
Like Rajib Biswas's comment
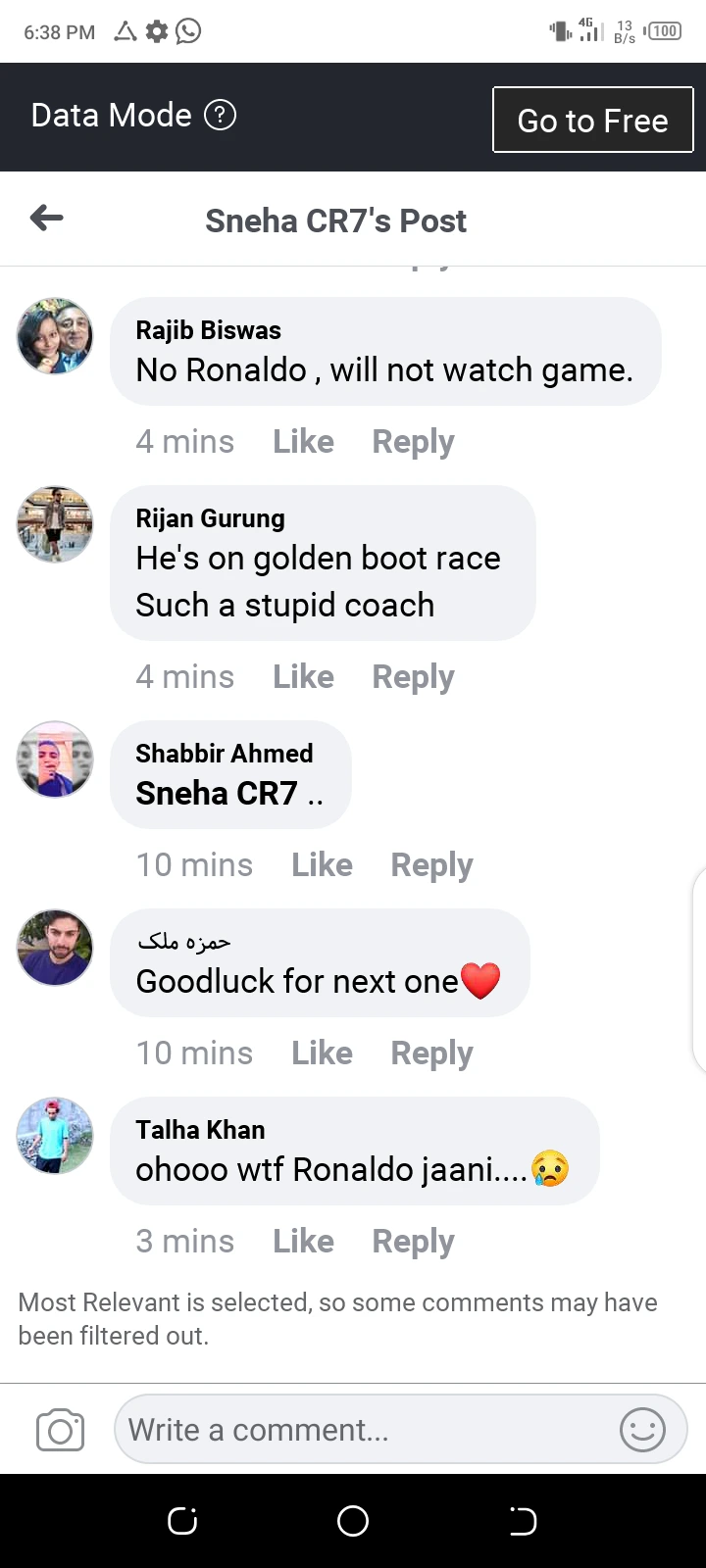pos(303,442)
